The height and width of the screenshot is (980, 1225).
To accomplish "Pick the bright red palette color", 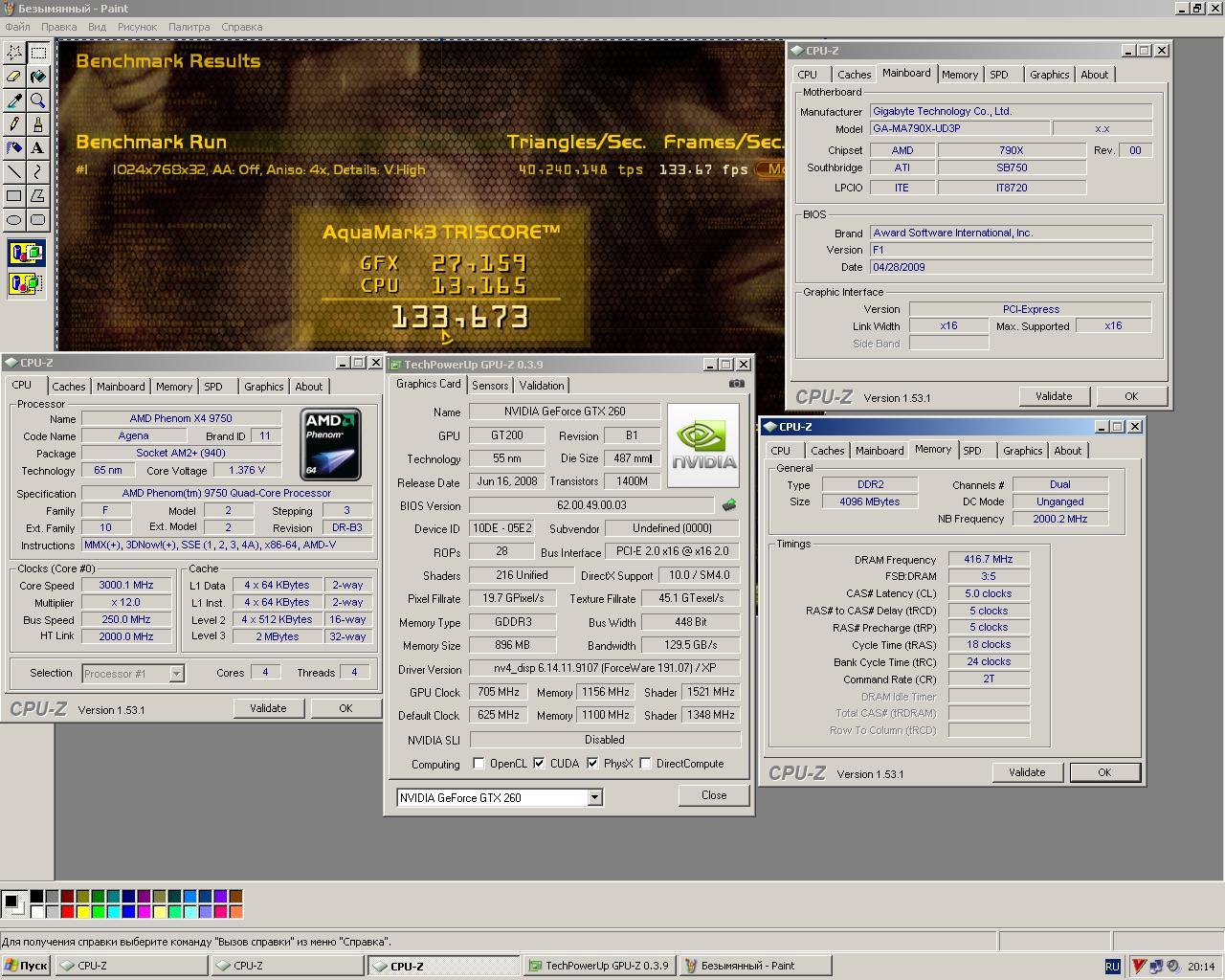I will click(x=67, y=911).
